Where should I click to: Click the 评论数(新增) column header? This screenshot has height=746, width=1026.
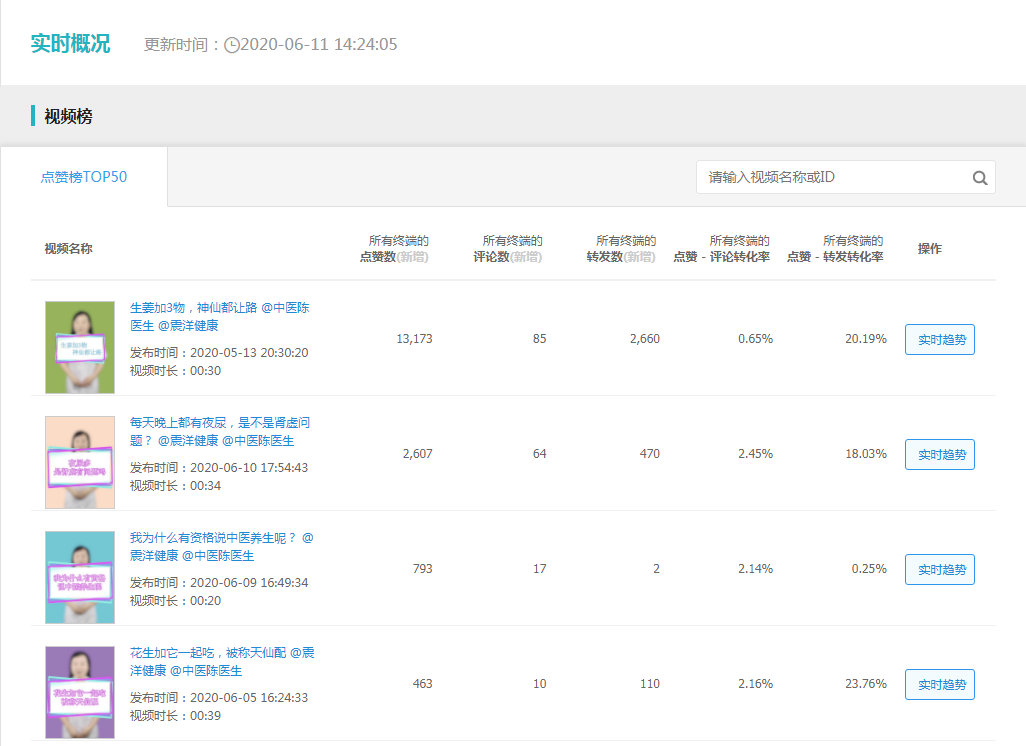(x=508, y=249)
